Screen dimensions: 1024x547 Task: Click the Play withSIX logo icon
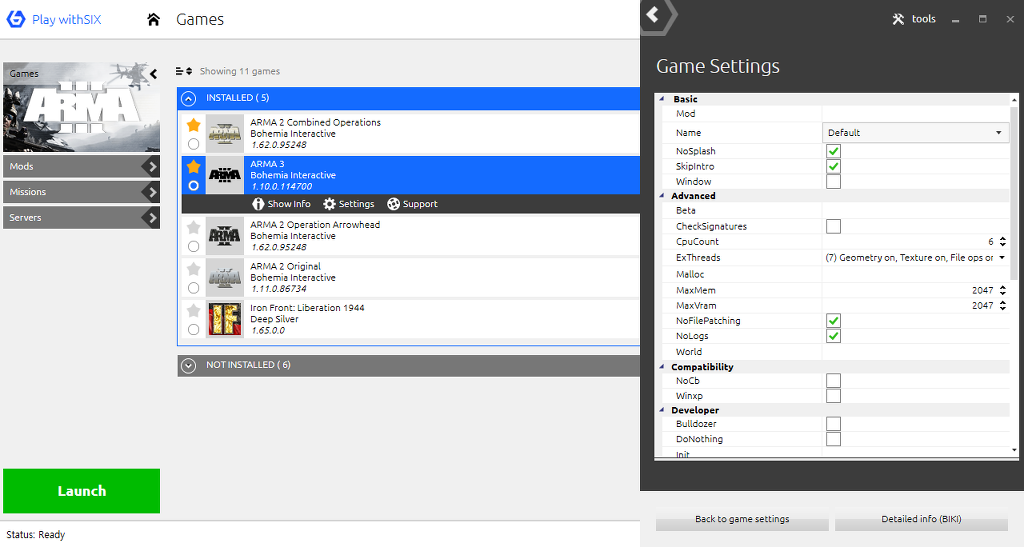[x=17, y=20]
